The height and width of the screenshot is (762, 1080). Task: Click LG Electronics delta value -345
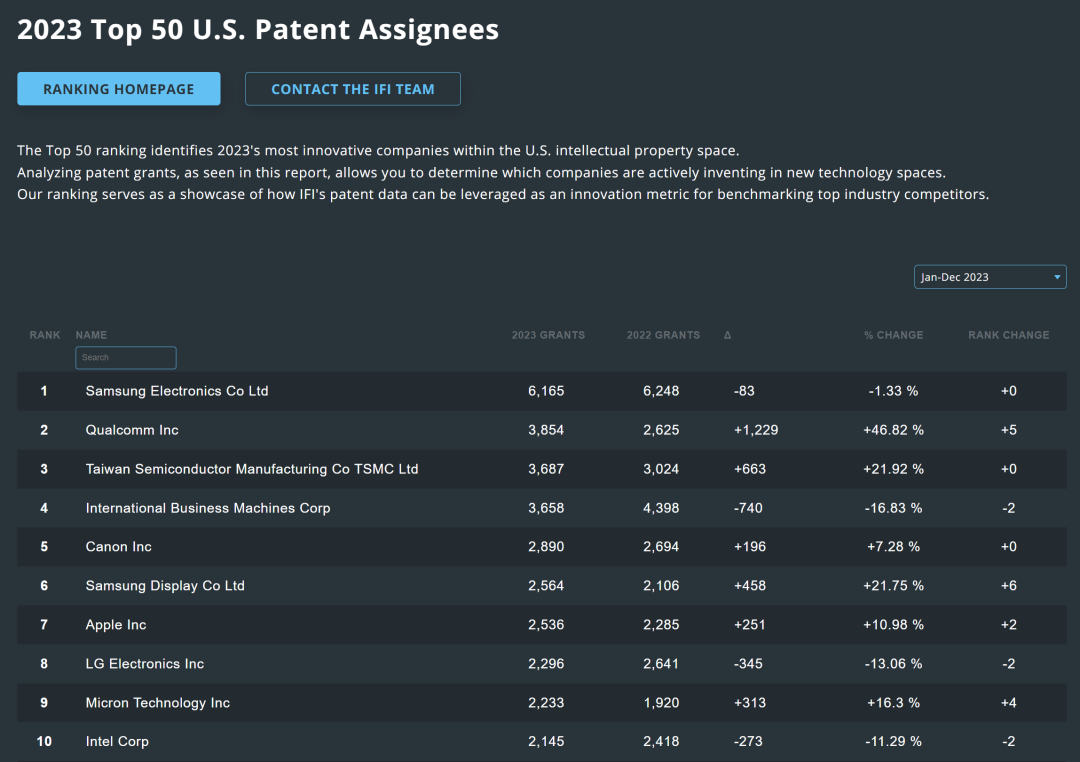pos(748,663)
